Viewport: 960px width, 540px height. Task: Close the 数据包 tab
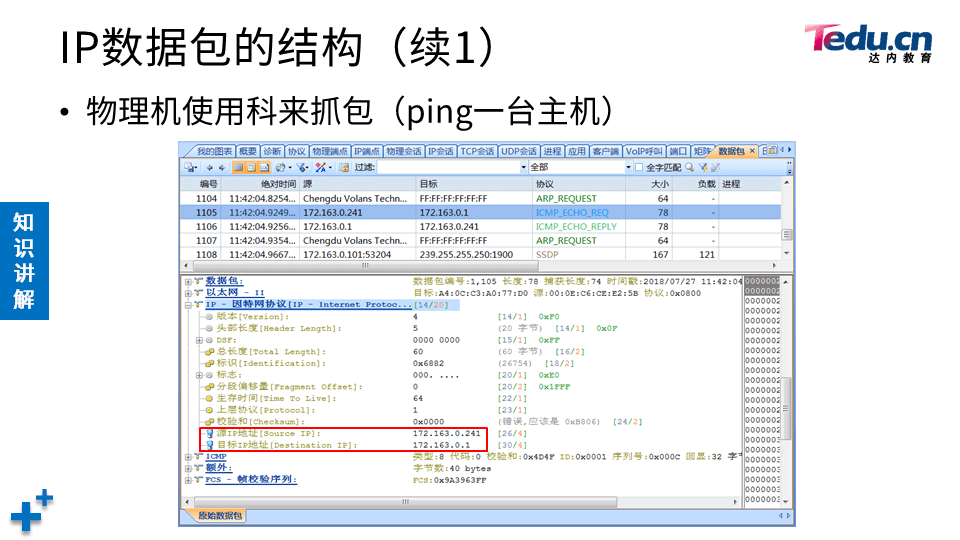[752, 151]
